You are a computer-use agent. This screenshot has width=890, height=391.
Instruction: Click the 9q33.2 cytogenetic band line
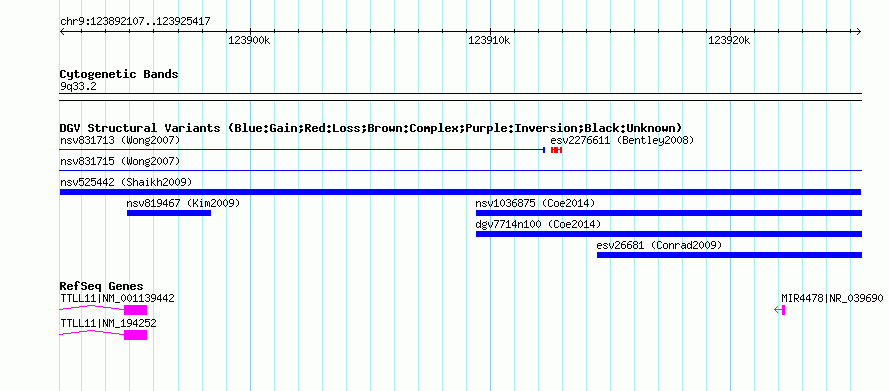click(x=460, y=96)
